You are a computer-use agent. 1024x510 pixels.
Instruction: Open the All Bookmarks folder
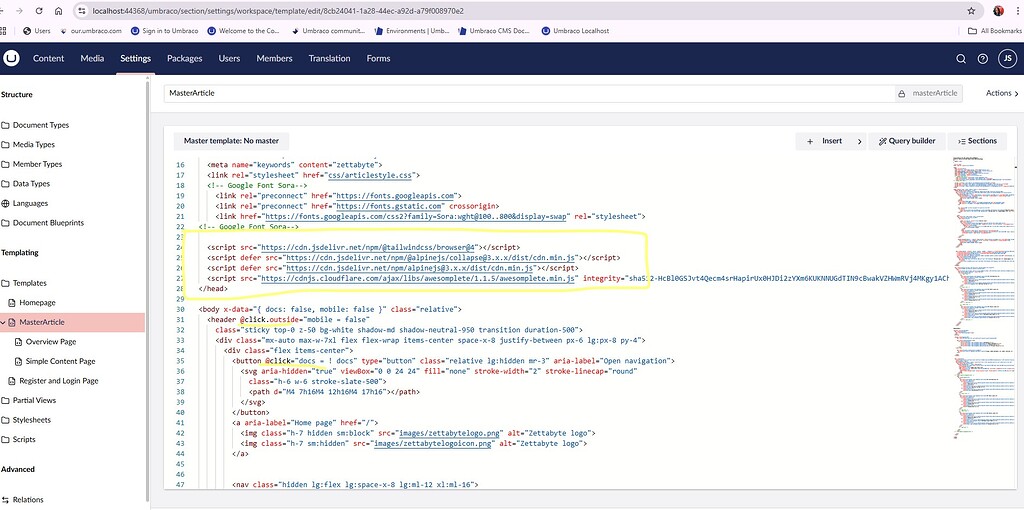tap(995, 31)
